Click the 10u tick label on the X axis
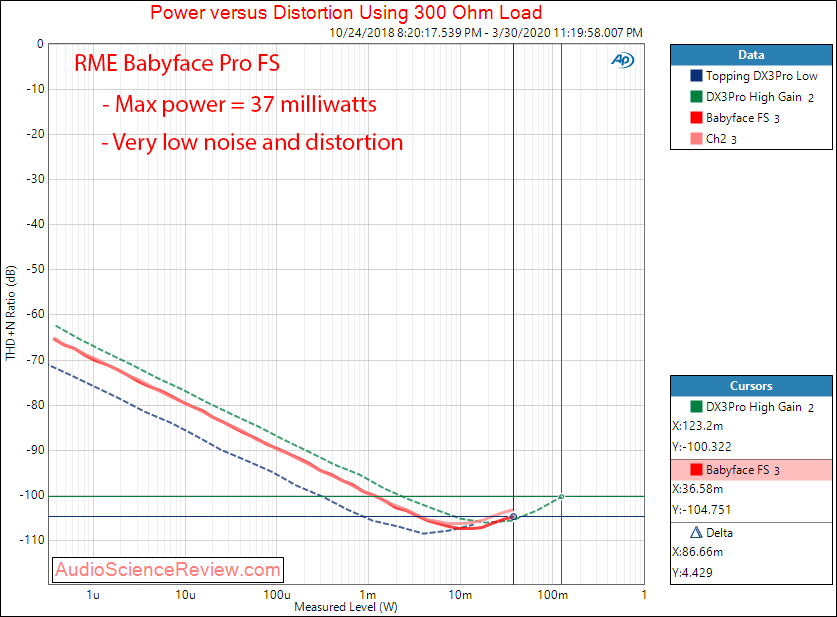Viewport: 837px width, 617px height. pos(185,595)
